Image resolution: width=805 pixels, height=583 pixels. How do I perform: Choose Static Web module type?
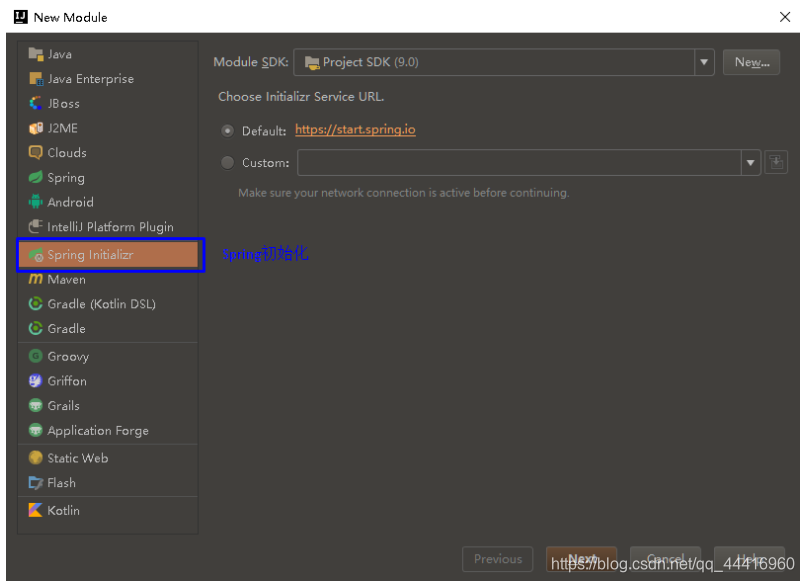click(108, 458)
